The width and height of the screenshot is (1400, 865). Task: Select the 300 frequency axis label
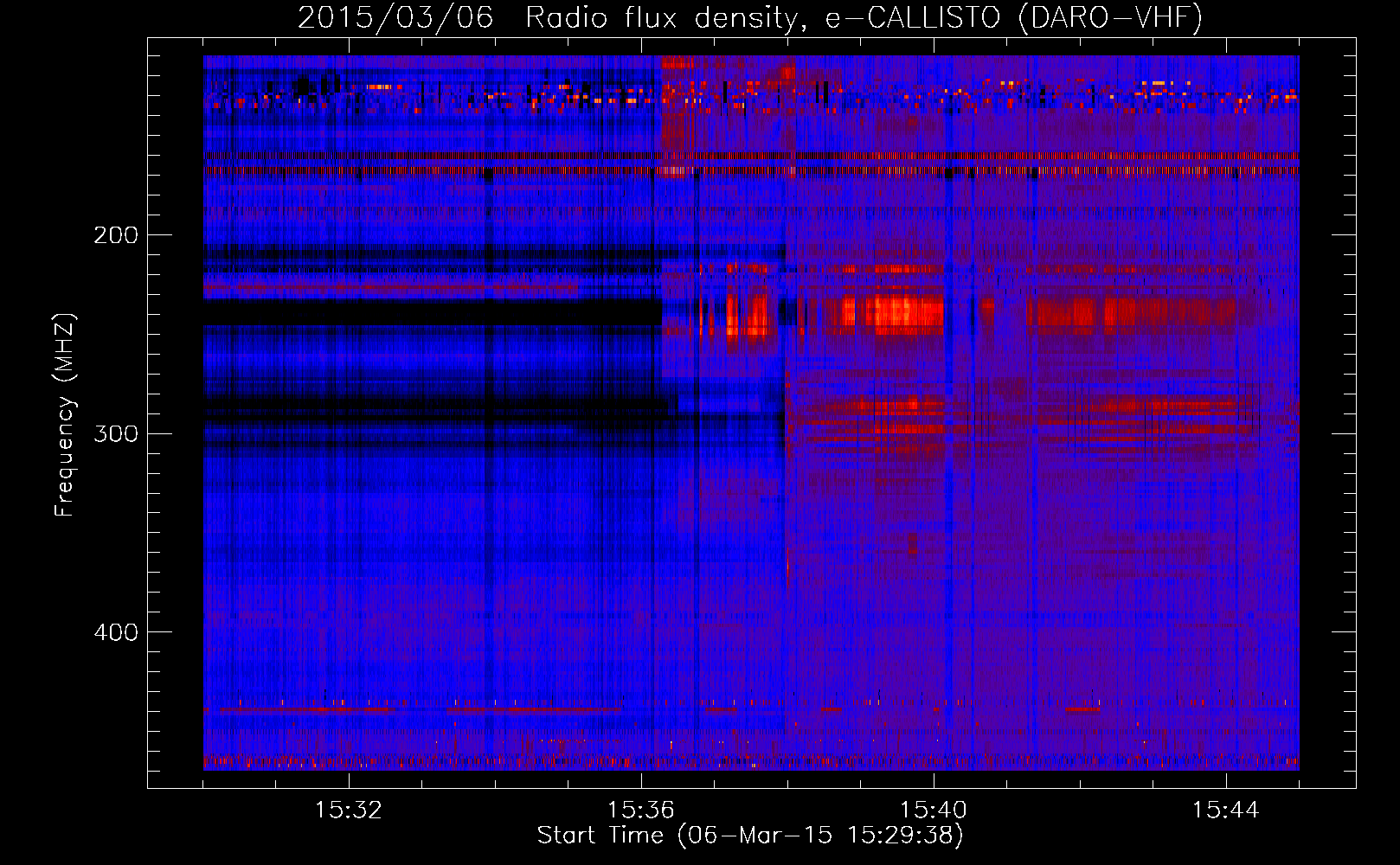pyautogui.click(x=116, y=433)
